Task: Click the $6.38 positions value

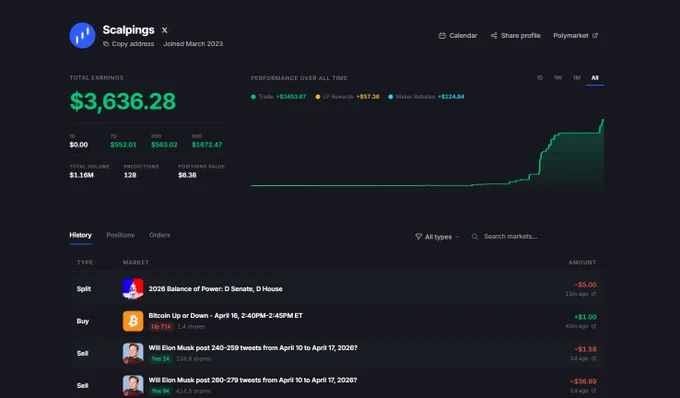Action: (x=187, y=175)
